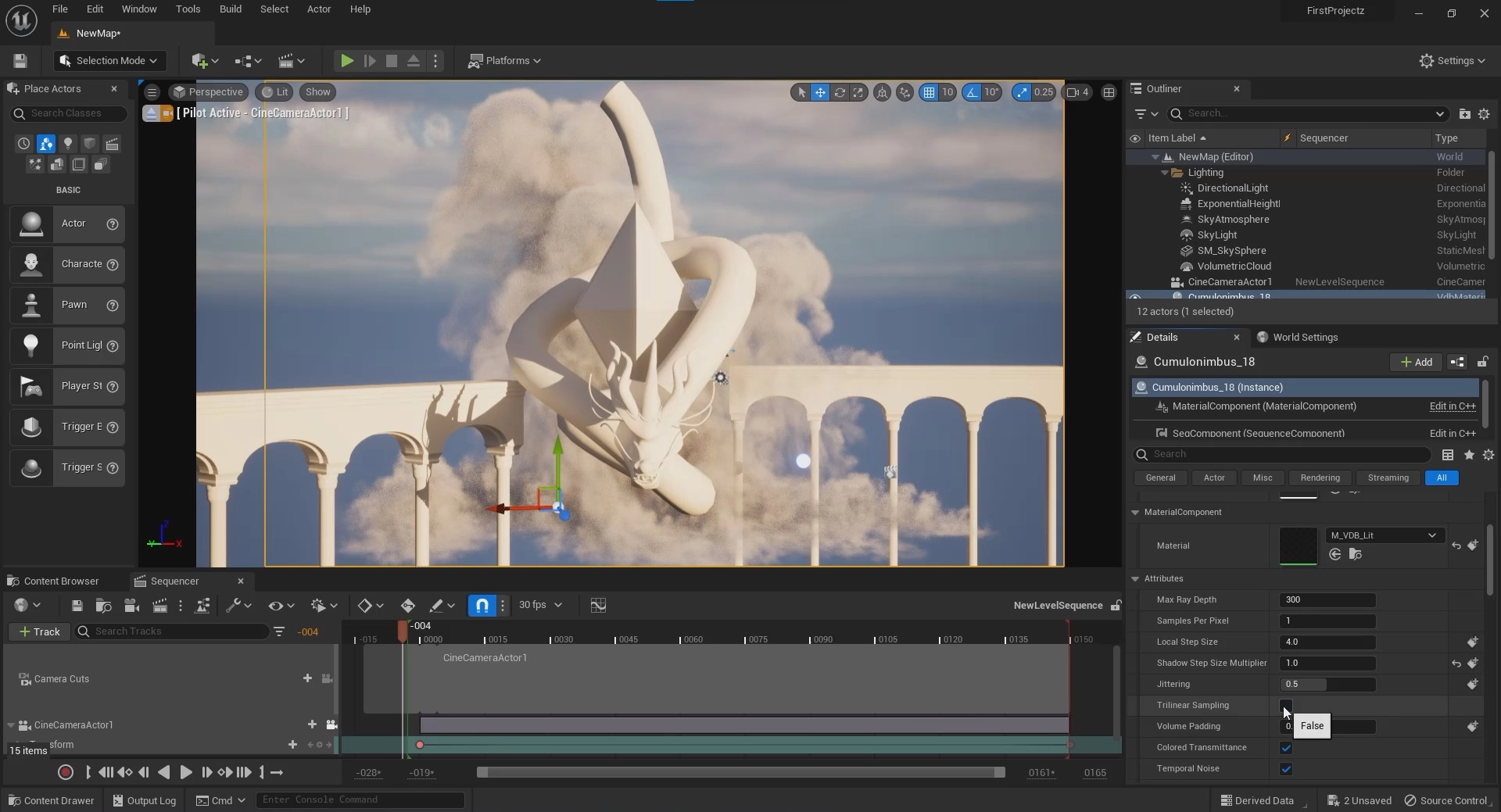
Task: Browse to M_VDB_Lit material in Content Browser
Action: (1356, 555)
